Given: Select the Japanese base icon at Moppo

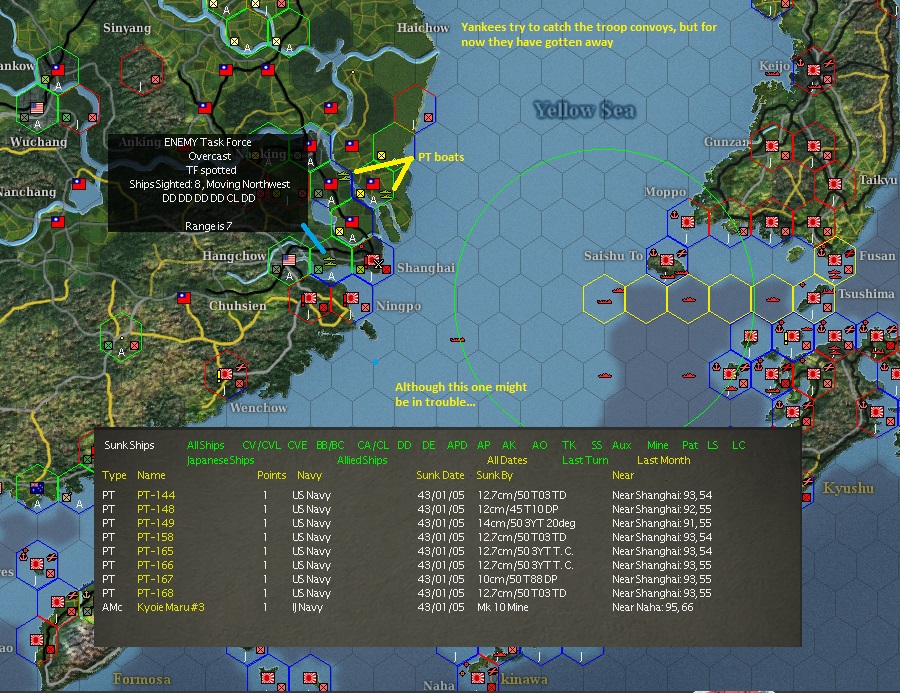Looking at the screenshot, I should (x=688, y=222).
